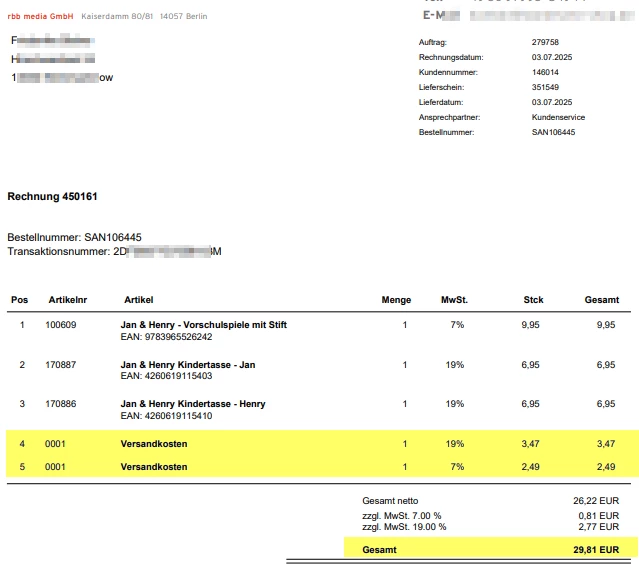Image resolution: width=639 pixels, height=566 pixels.
Task: Select the Menge column header
Action: point(396,300)
